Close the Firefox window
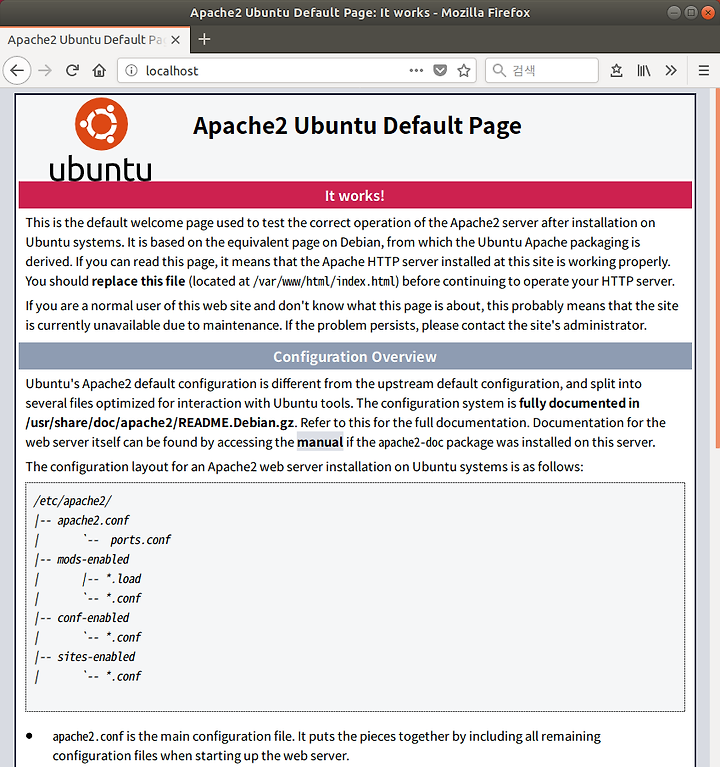The width and height of the screenshot is (720, 767). point(708,12)
